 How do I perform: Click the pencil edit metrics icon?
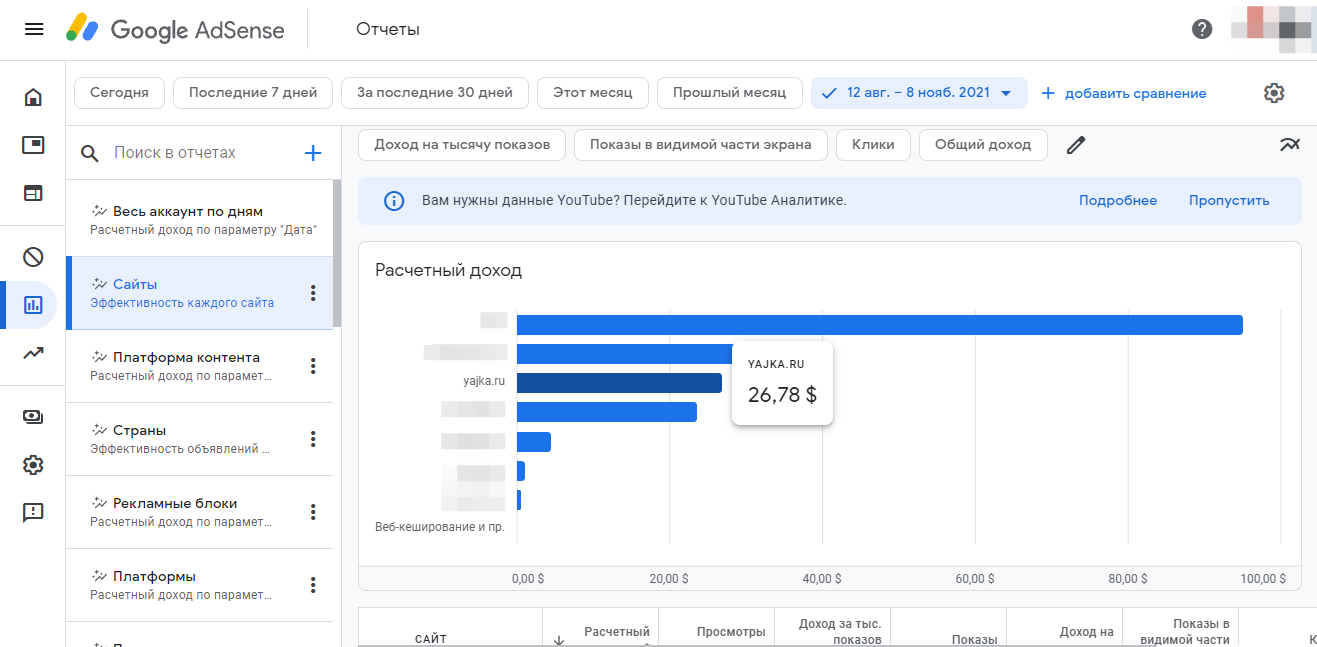coord(1075,145)
